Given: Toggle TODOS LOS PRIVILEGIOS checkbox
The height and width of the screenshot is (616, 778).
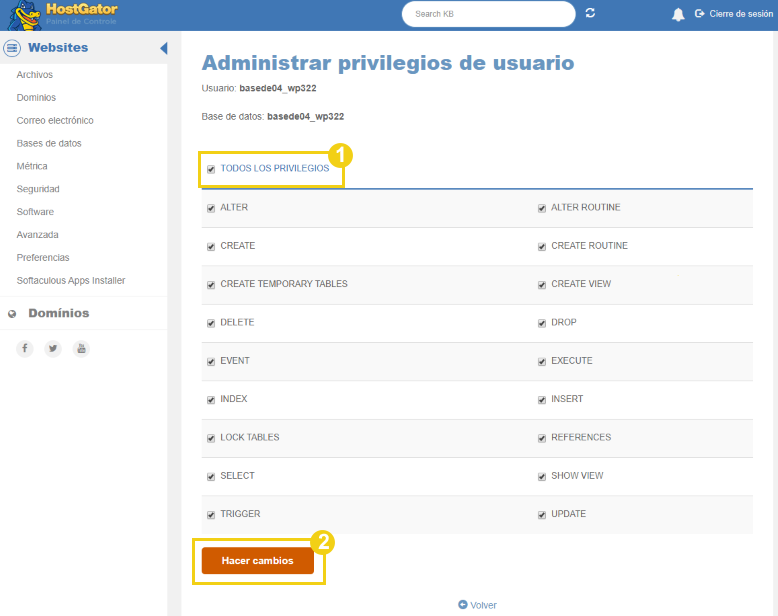Looking at the screenshot, I should point(211,169).
